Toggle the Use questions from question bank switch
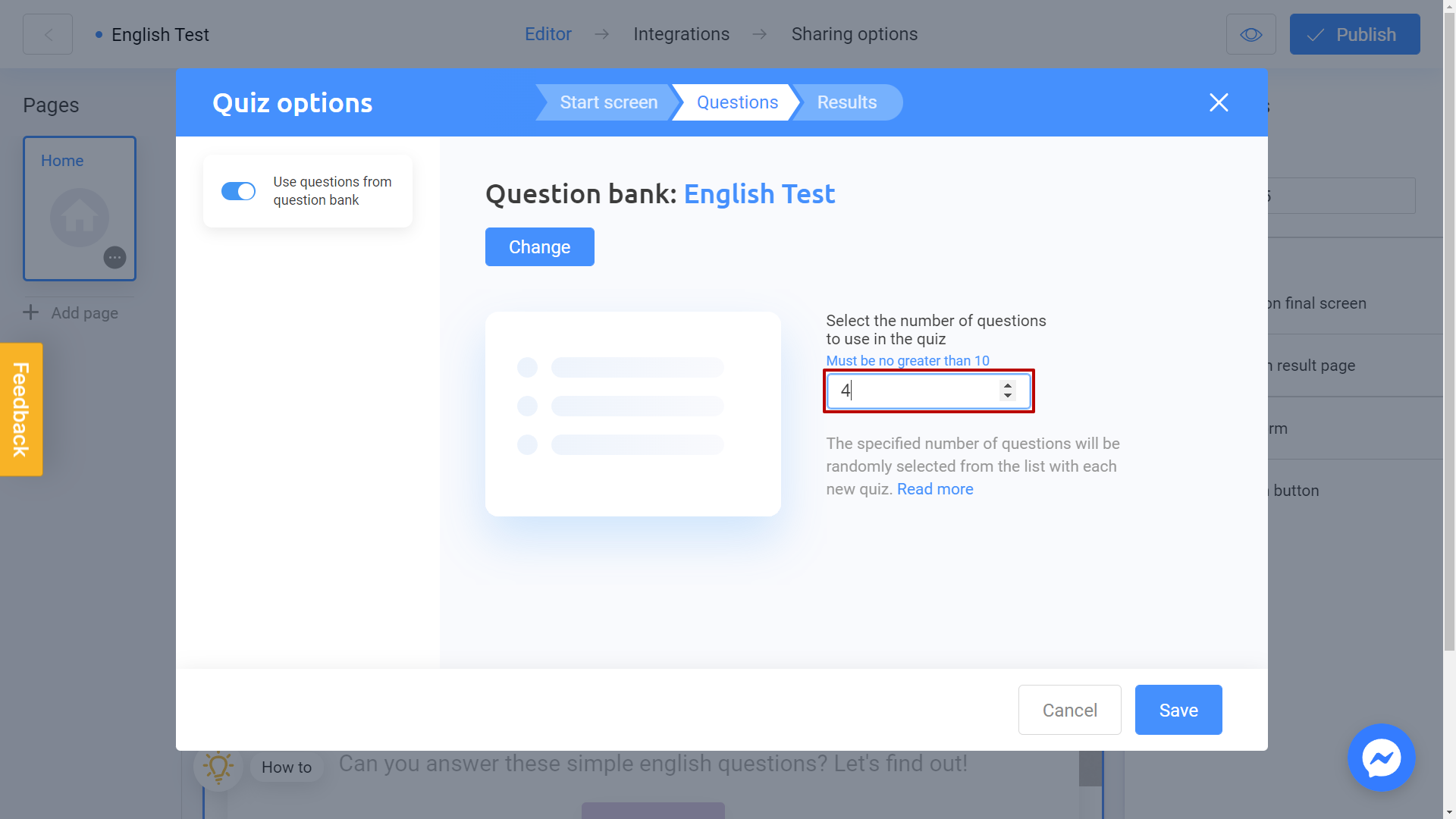This screenshot has width=1456, height=819. tap(237, 190)
